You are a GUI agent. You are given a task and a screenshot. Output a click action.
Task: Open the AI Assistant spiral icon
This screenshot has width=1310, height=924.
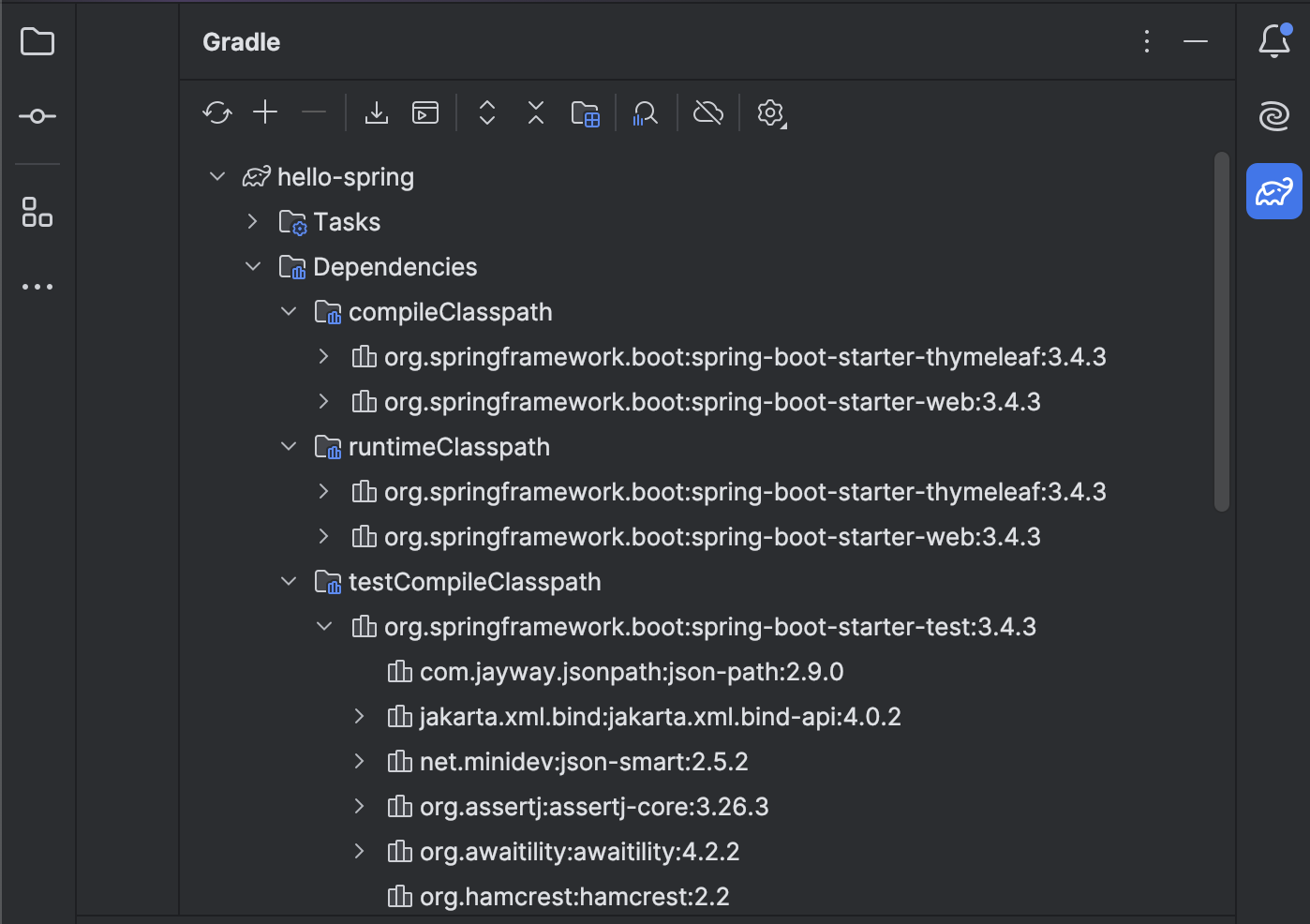tap(1274, 116)
